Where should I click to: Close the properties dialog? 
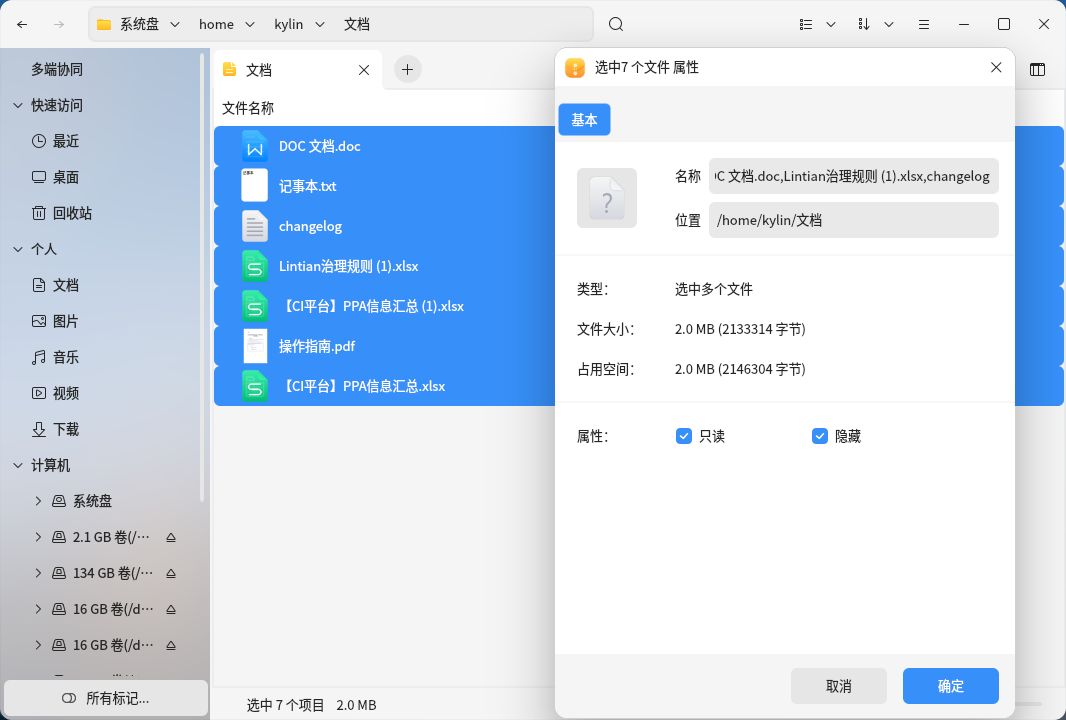[x=996, y=67]
